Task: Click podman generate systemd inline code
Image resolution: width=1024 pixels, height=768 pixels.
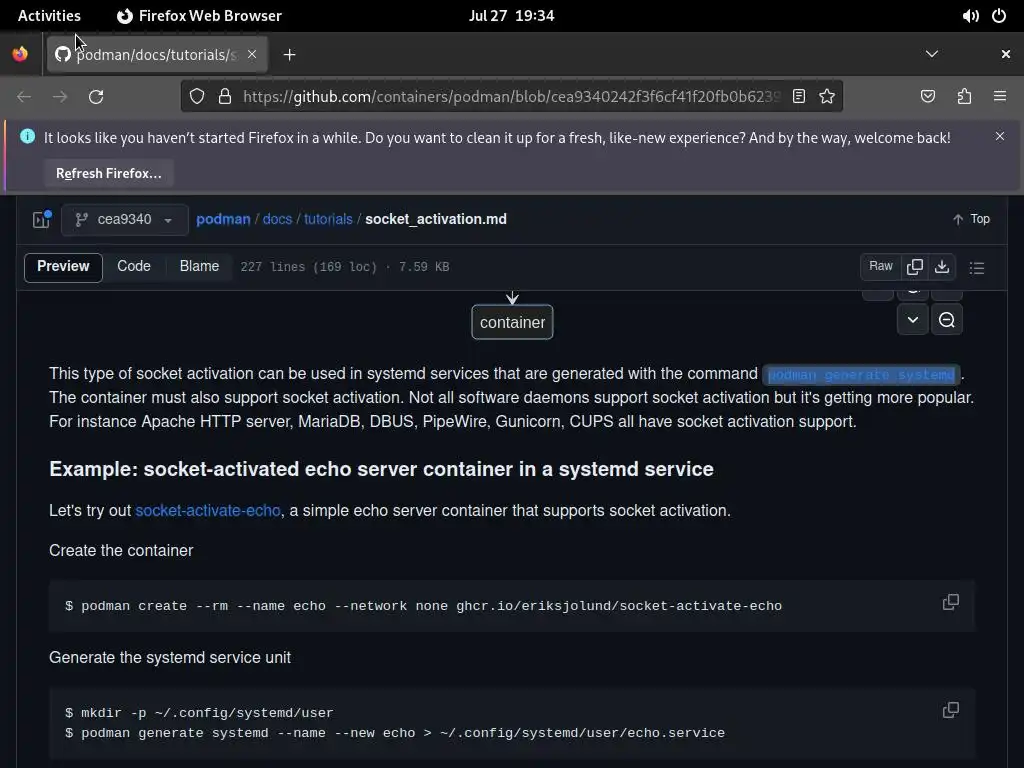Action: click(861, 374)
